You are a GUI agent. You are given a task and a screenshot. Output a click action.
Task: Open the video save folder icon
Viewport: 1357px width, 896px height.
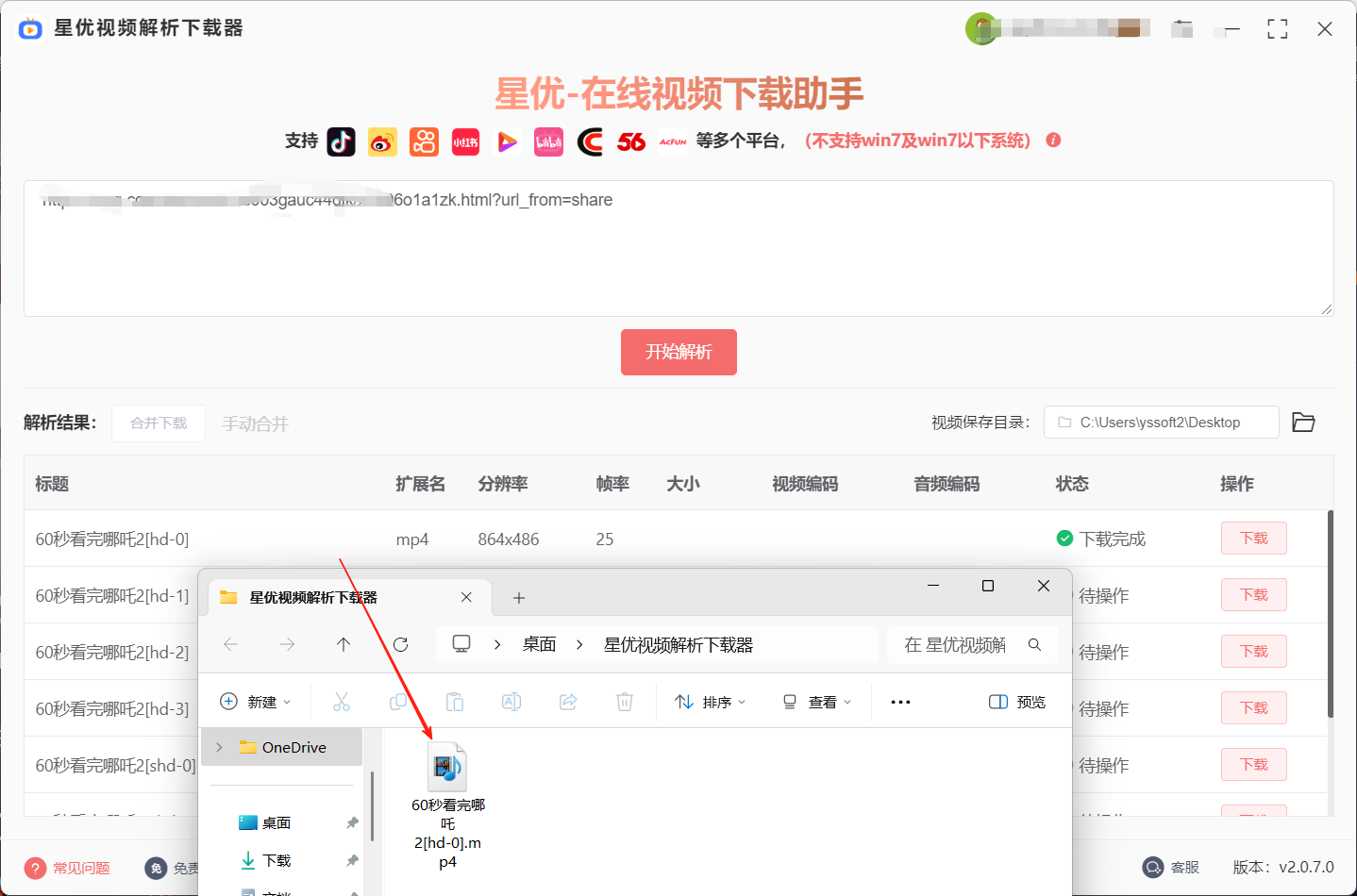tap(1303, 423)
